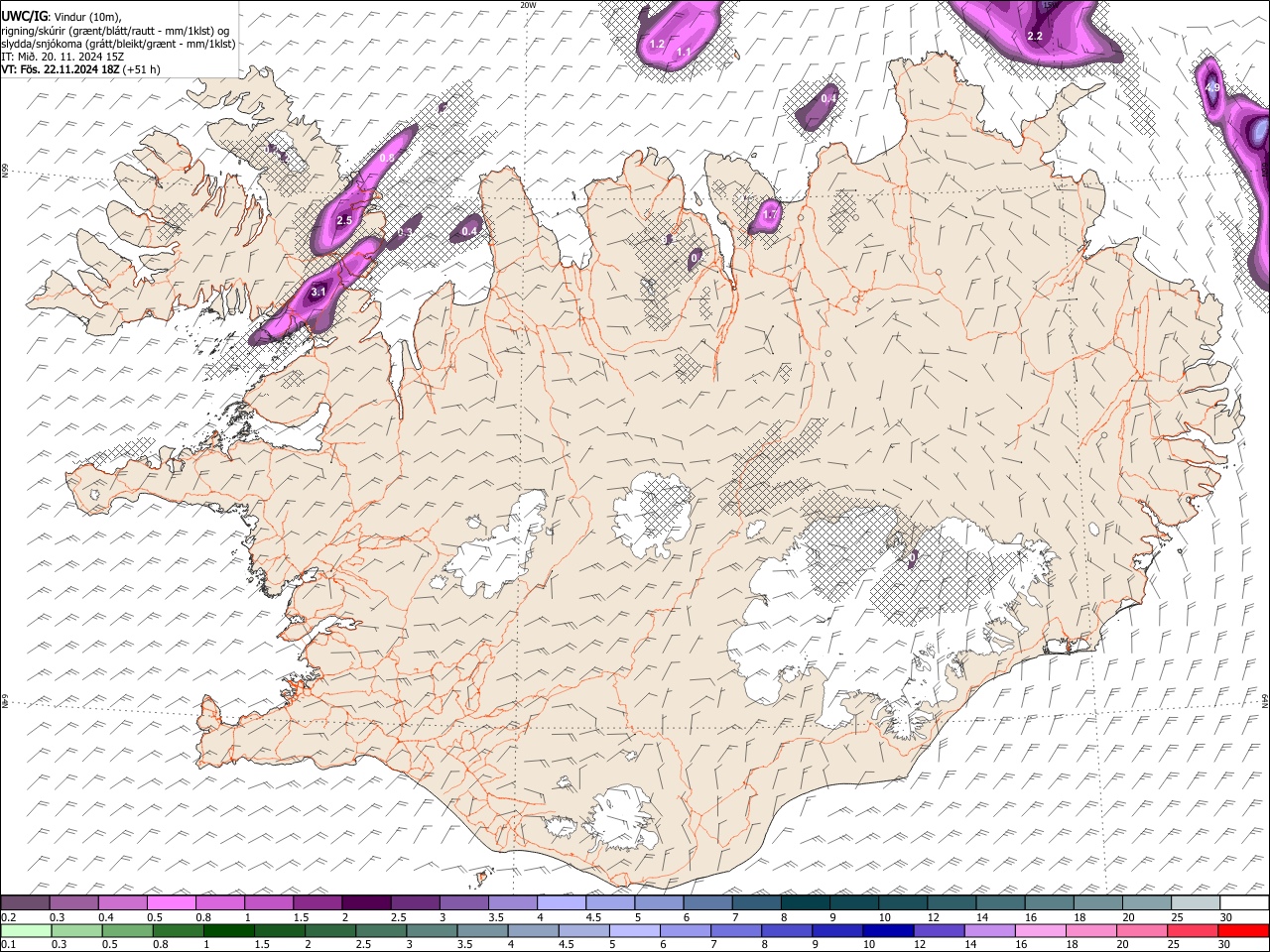Click the white 30 snow-scale swatch
This screenshot has width=1270, height=952.
[1245, 902]
